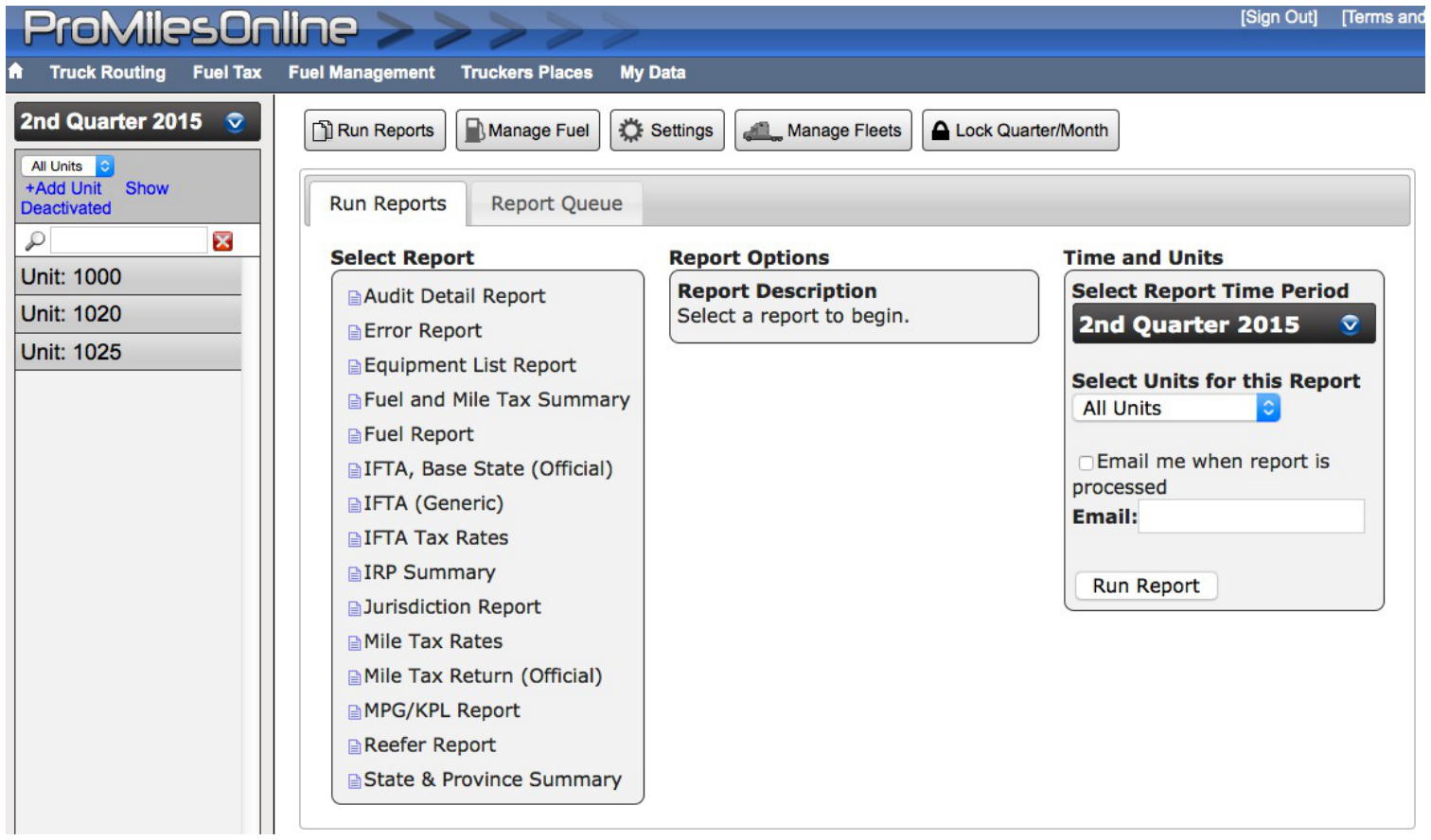The image size is (1431, 840).
Task: Click document icon beside IFTA Tax Rates
Action: point(354,539)
